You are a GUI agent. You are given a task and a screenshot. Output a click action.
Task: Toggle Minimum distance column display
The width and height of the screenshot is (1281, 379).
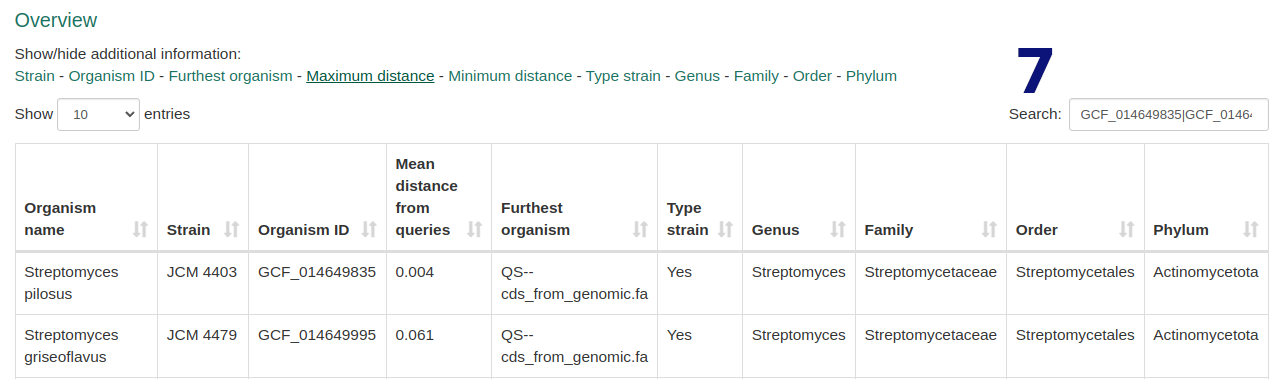[510, 76]
